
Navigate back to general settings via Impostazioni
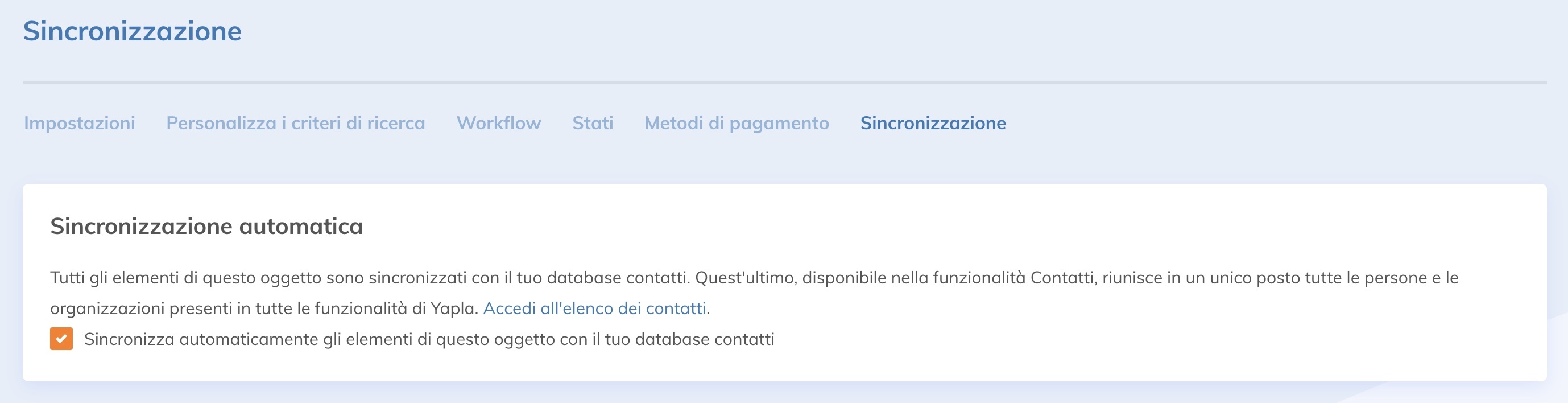point(78,123)
